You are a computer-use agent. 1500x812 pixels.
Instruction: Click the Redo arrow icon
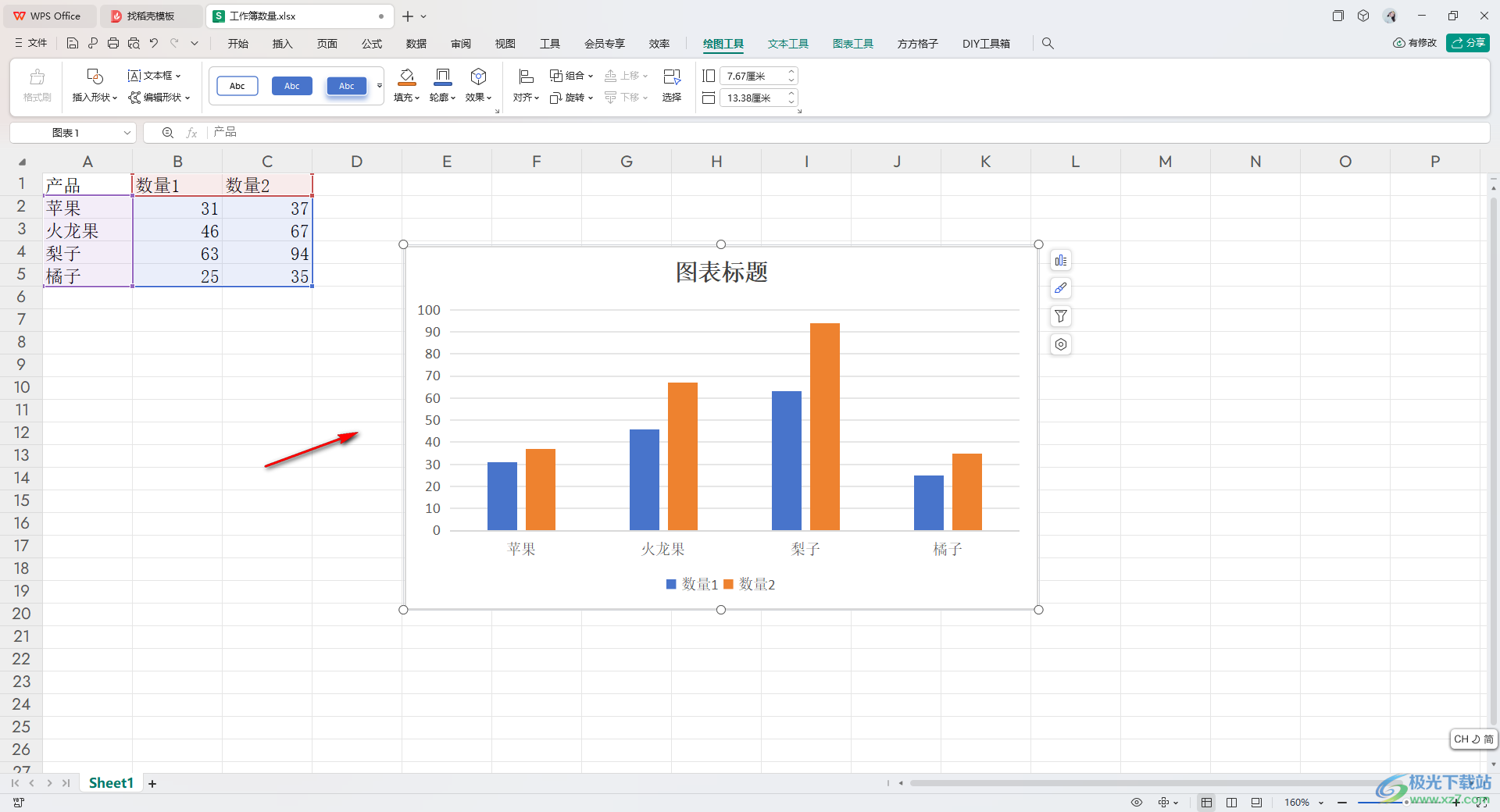(x=174, y=43)
